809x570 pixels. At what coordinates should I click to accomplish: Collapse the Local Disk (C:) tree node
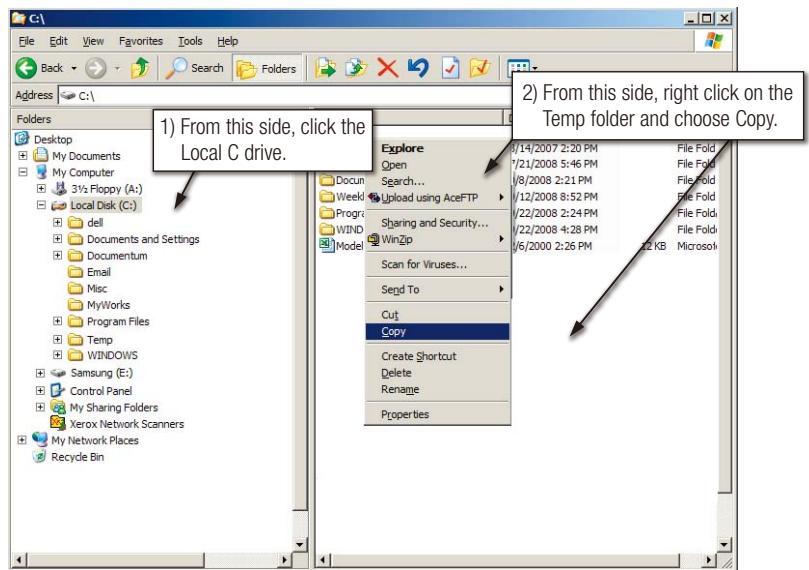(x=41, y=205)
